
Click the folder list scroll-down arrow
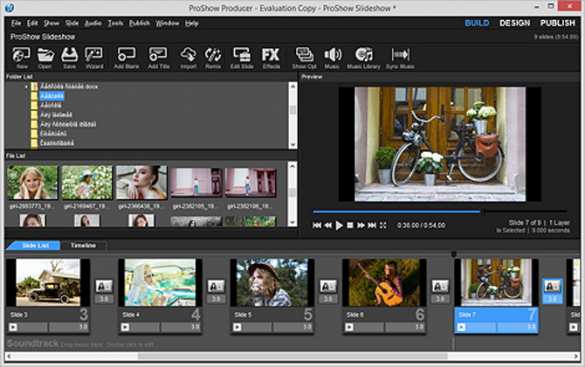[293, 145]
